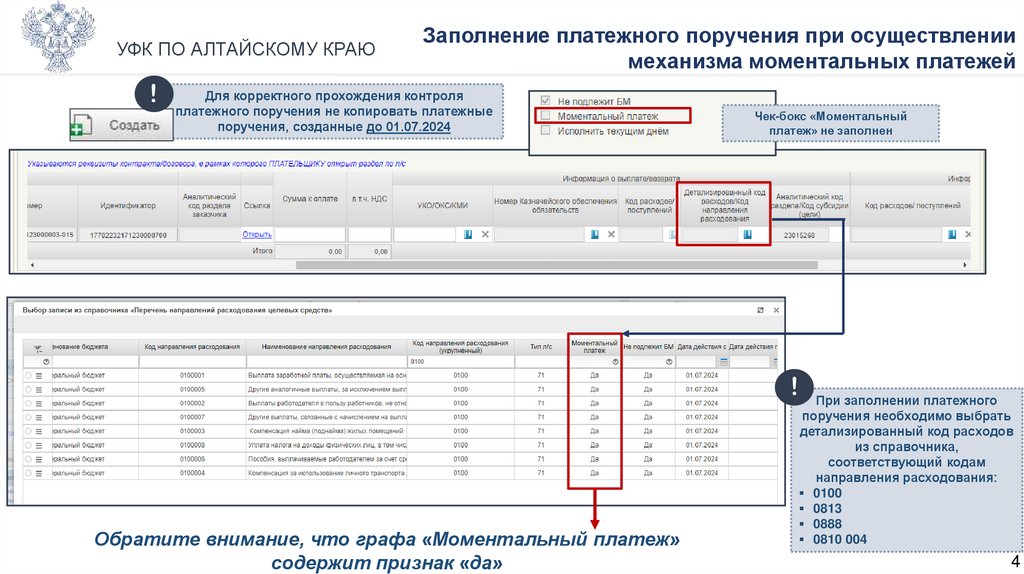Open row menu icon for code 0100003
The width and height of the screenshot is (1024, 574).
pyautogui.click(x=39, y=431)
